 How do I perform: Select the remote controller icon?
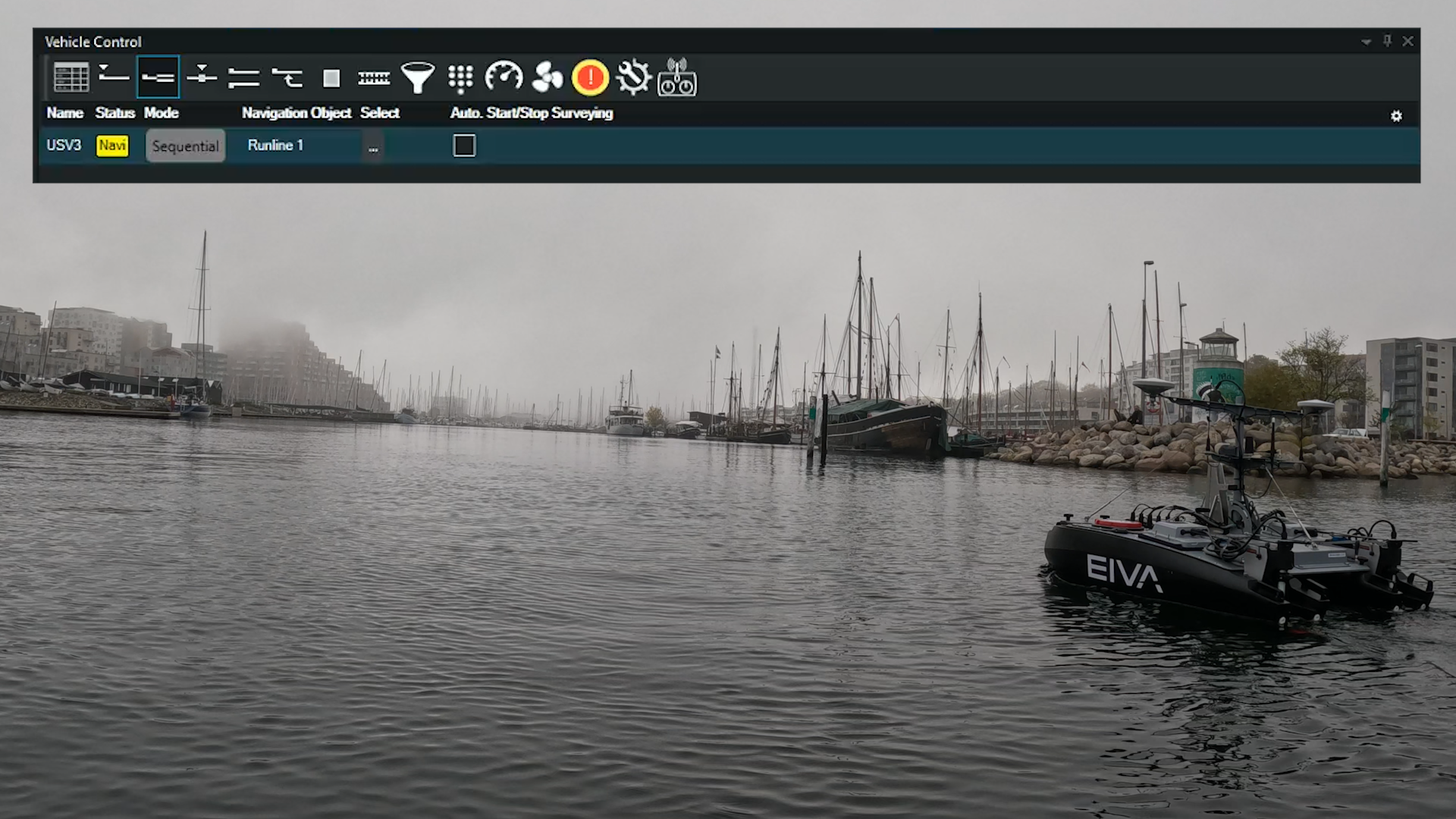click(x=677, y=77)
